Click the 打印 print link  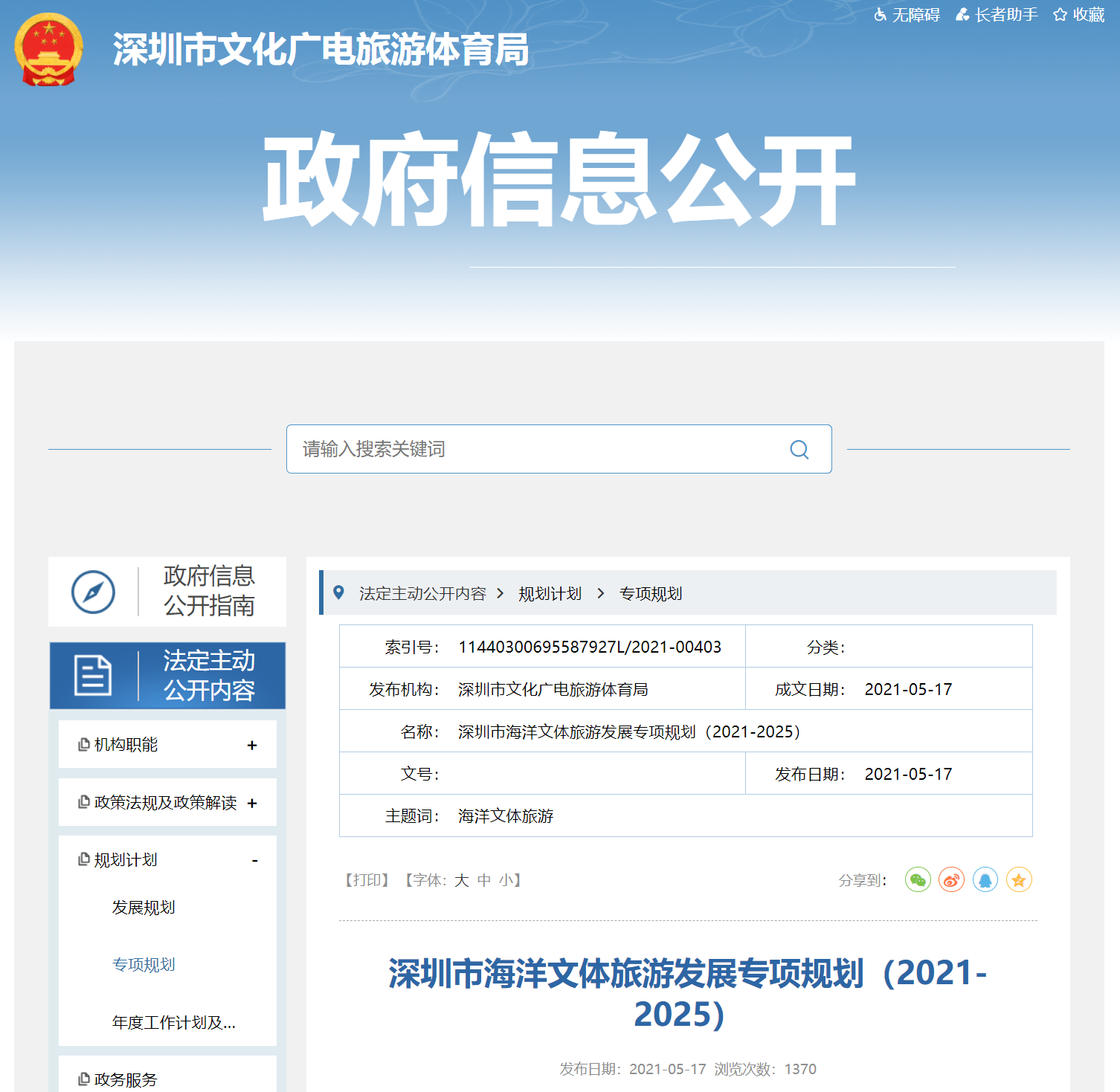point(367,880)
